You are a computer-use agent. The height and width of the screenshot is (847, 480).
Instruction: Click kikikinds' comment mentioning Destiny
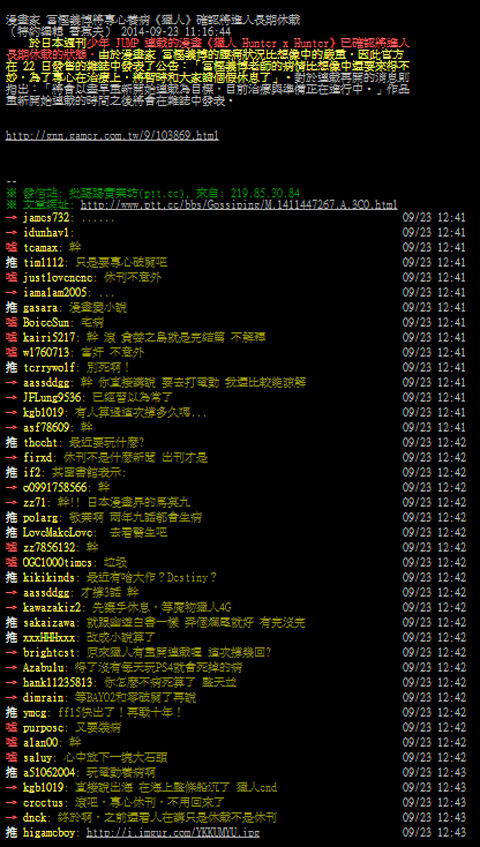coord(151,577)
